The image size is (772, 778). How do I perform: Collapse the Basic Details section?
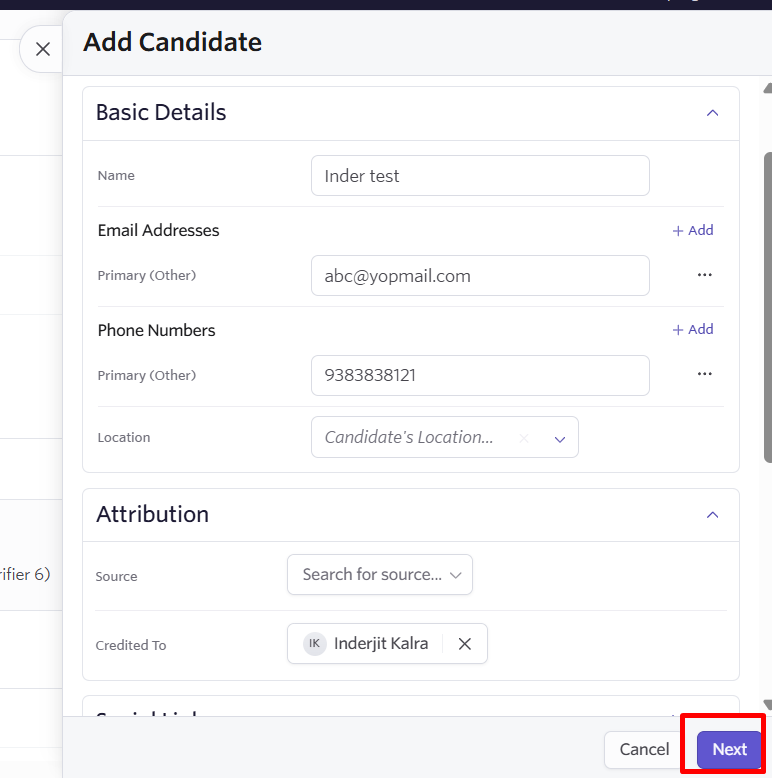tap(712, 113)
